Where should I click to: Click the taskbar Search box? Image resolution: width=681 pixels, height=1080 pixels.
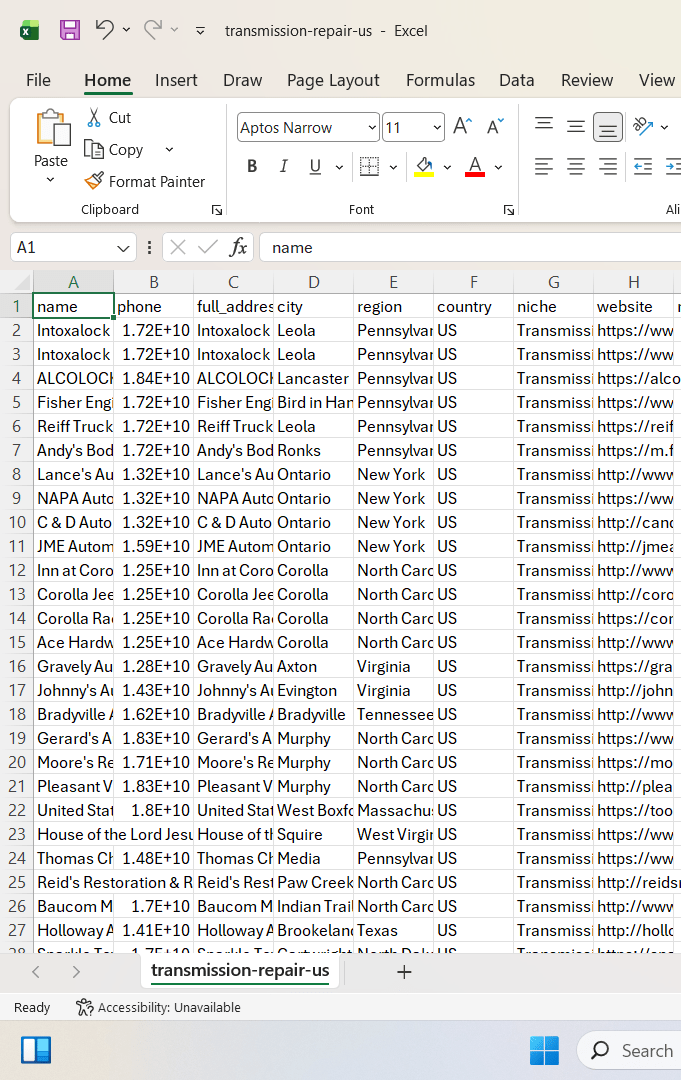point(631,1050)
